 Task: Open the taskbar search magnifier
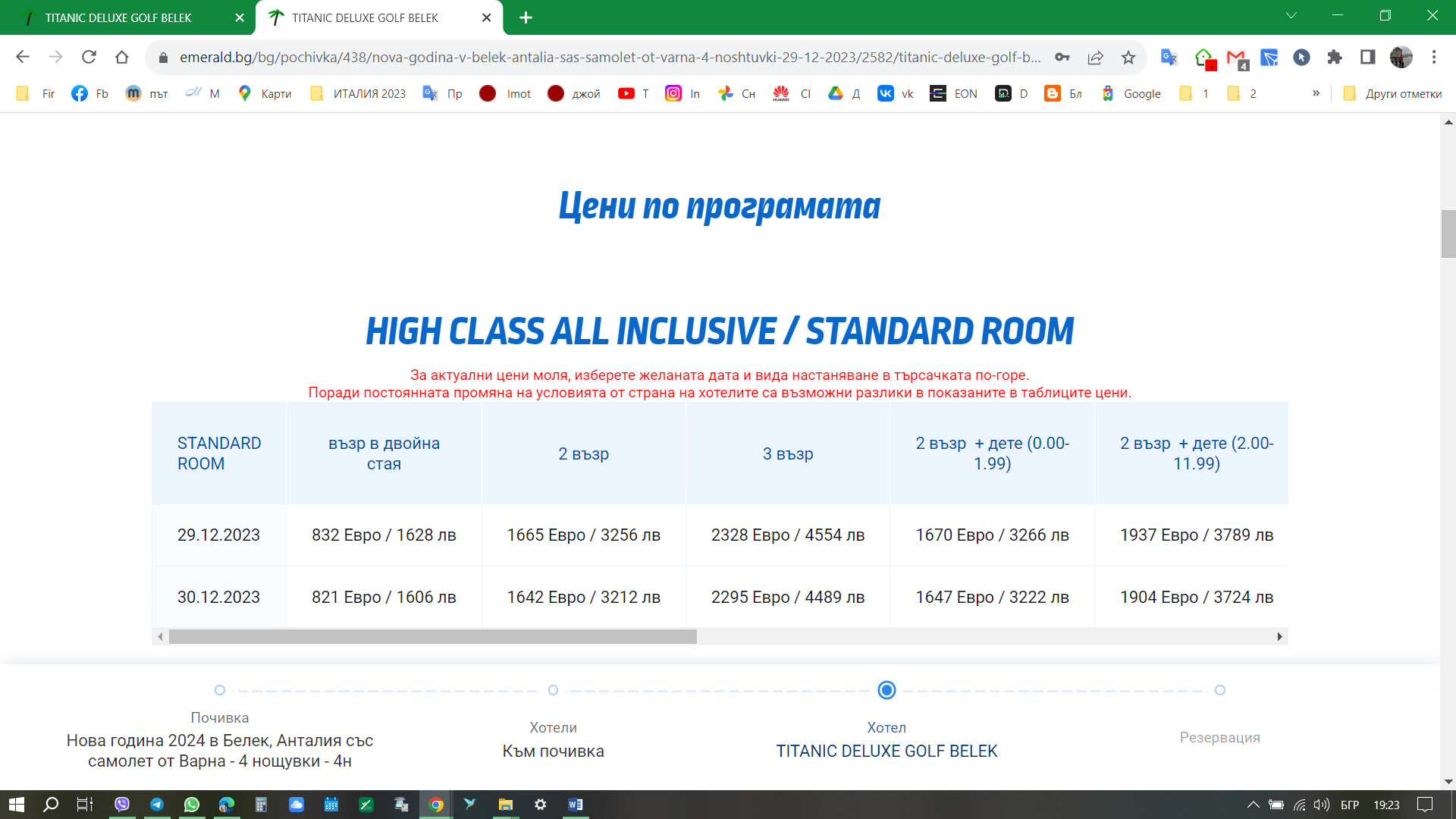51,805
